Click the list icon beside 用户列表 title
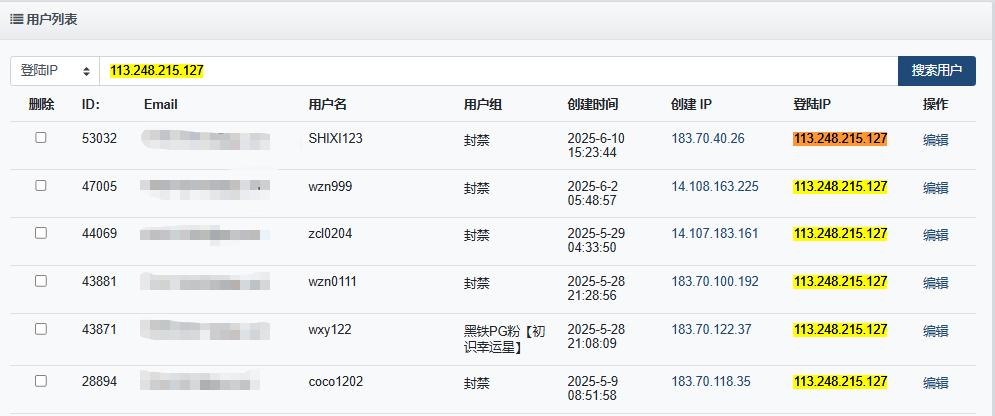Viewport: 995px width, 416px height. click(x=17, y=18)
